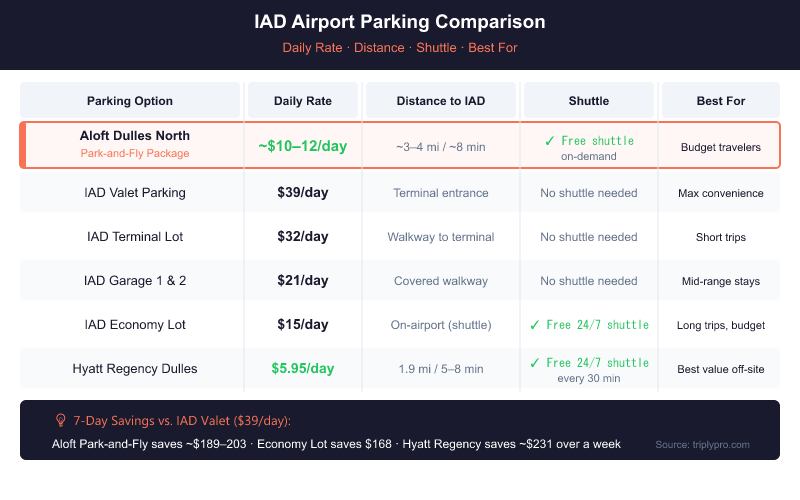Click the Distance to IAD column header
The image size is (800, 500).
440,101
